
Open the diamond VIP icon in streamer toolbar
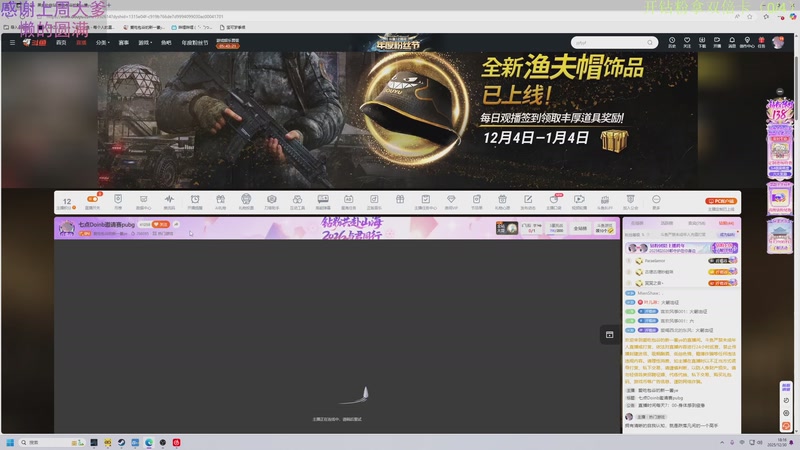(x=451, y=199)
